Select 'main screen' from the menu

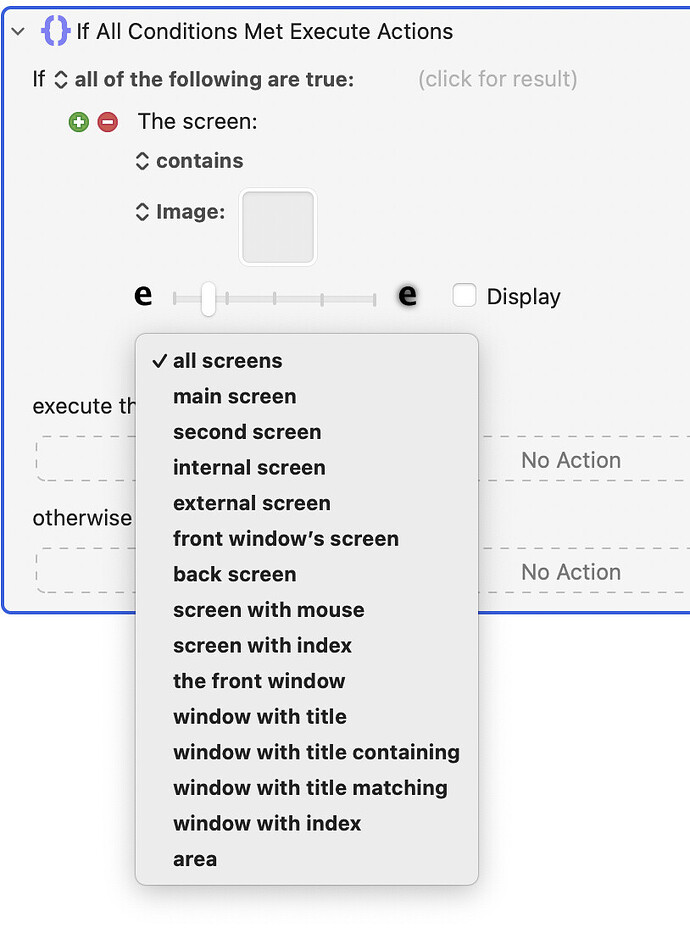pos(234,397)
